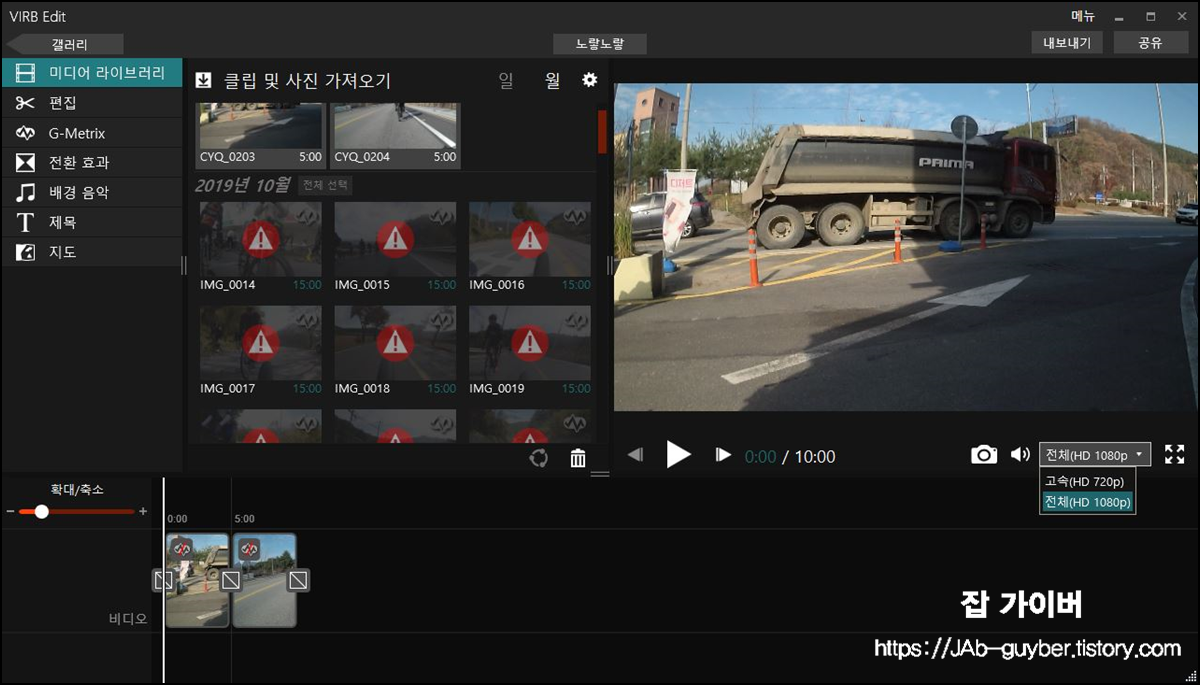Click the library refresh icon
The width and height of the screenshot is (1200, 685).
[538, 458]
